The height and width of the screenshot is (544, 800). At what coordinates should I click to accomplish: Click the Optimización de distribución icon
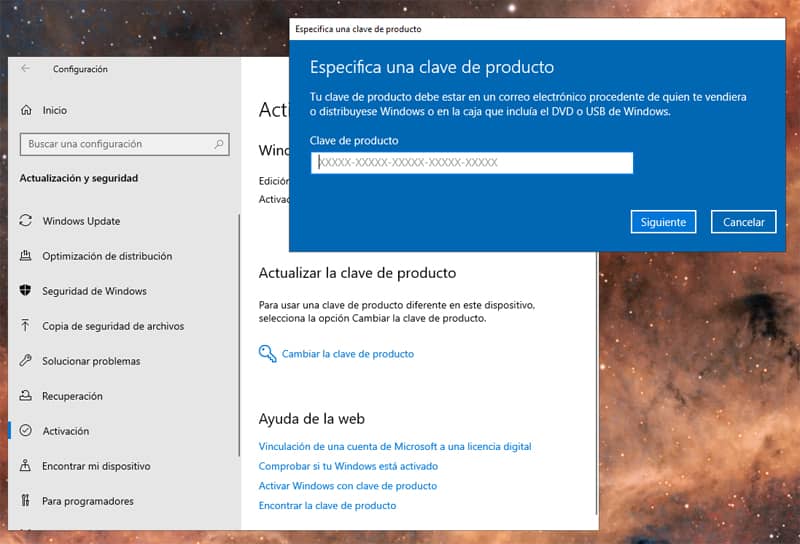pos(26,256)
